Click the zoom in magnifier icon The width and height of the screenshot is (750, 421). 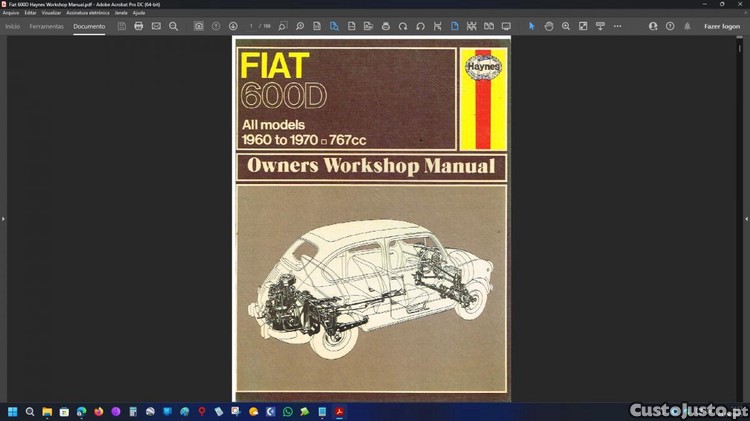(566, 26)
